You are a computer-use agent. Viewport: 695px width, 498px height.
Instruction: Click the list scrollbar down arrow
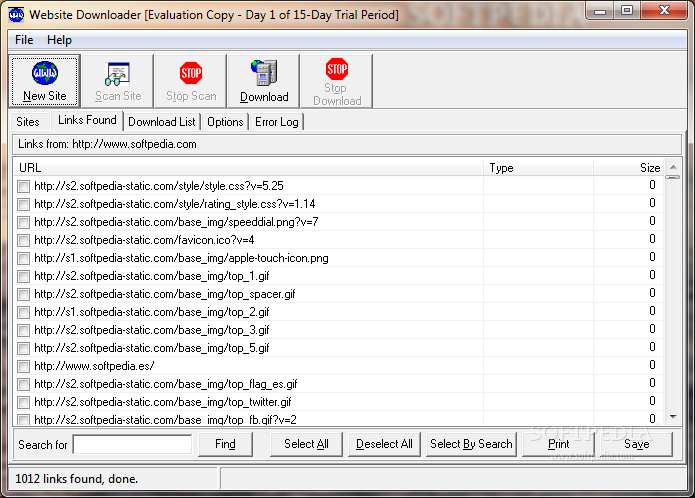[673, 416]
